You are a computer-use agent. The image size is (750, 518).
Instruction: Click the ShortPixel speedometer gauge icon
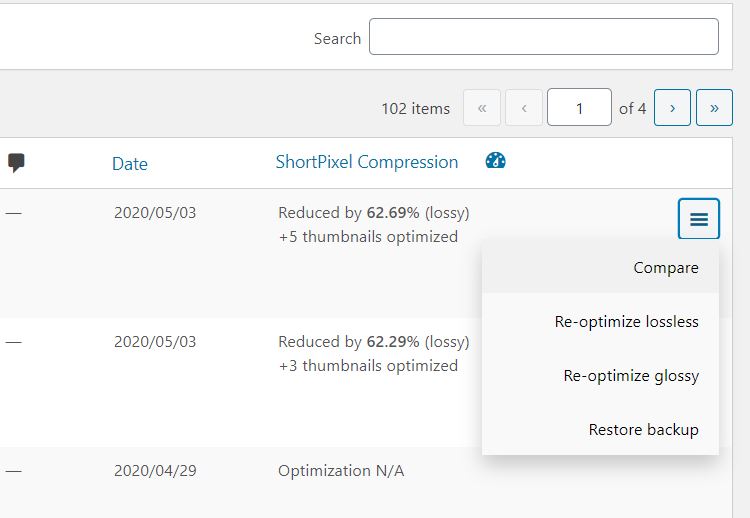click(495, 161)
